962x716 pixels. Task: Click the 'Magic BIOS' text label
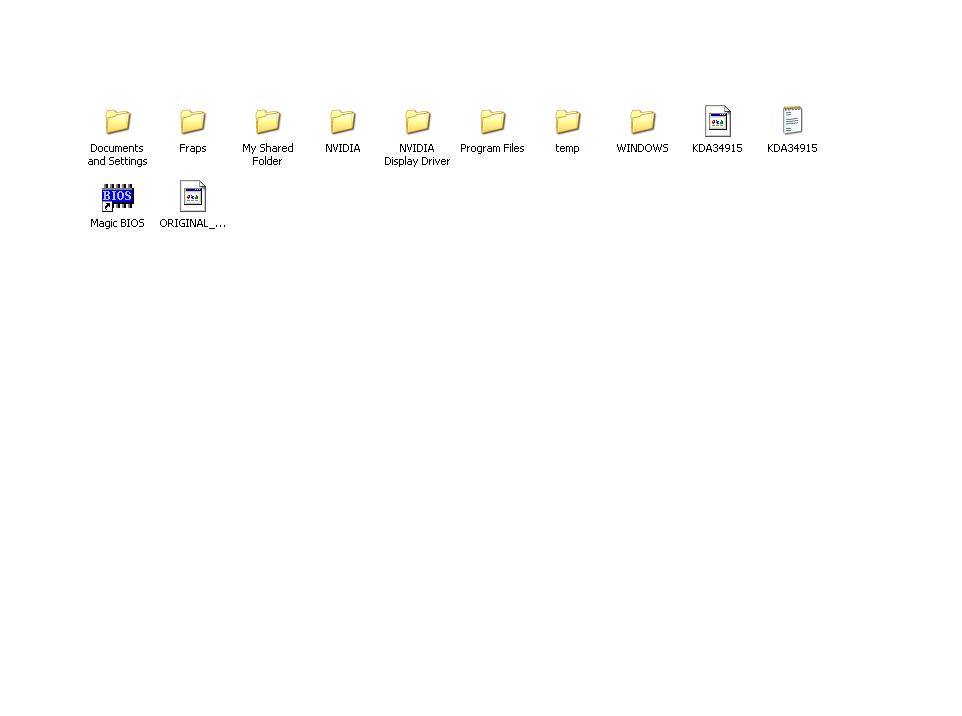tap(117, 224)
